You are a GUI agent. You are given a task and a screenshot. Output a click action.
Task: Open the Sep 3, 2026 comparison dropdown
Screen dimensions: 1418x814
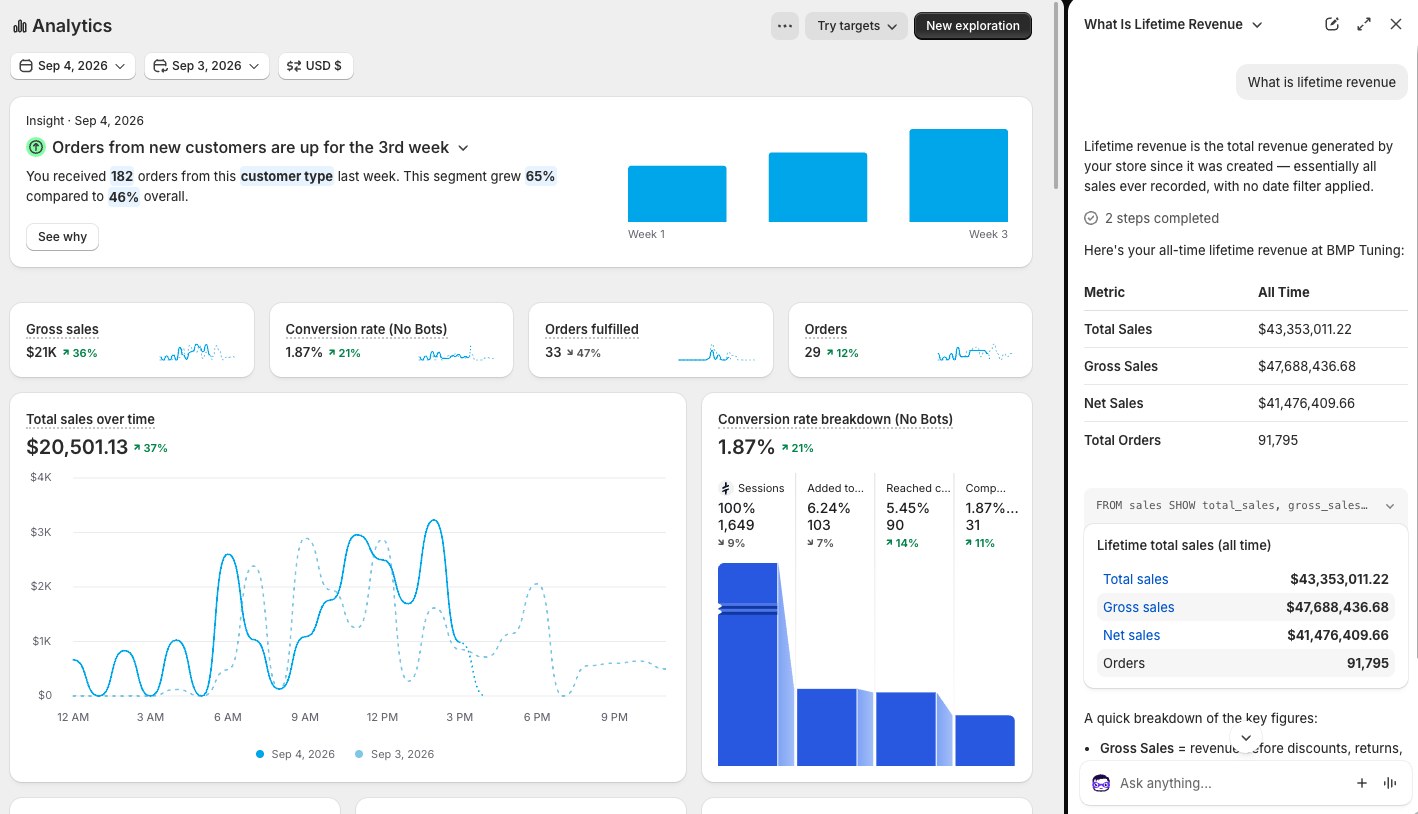pyautogui.click(x=206, y=66)
